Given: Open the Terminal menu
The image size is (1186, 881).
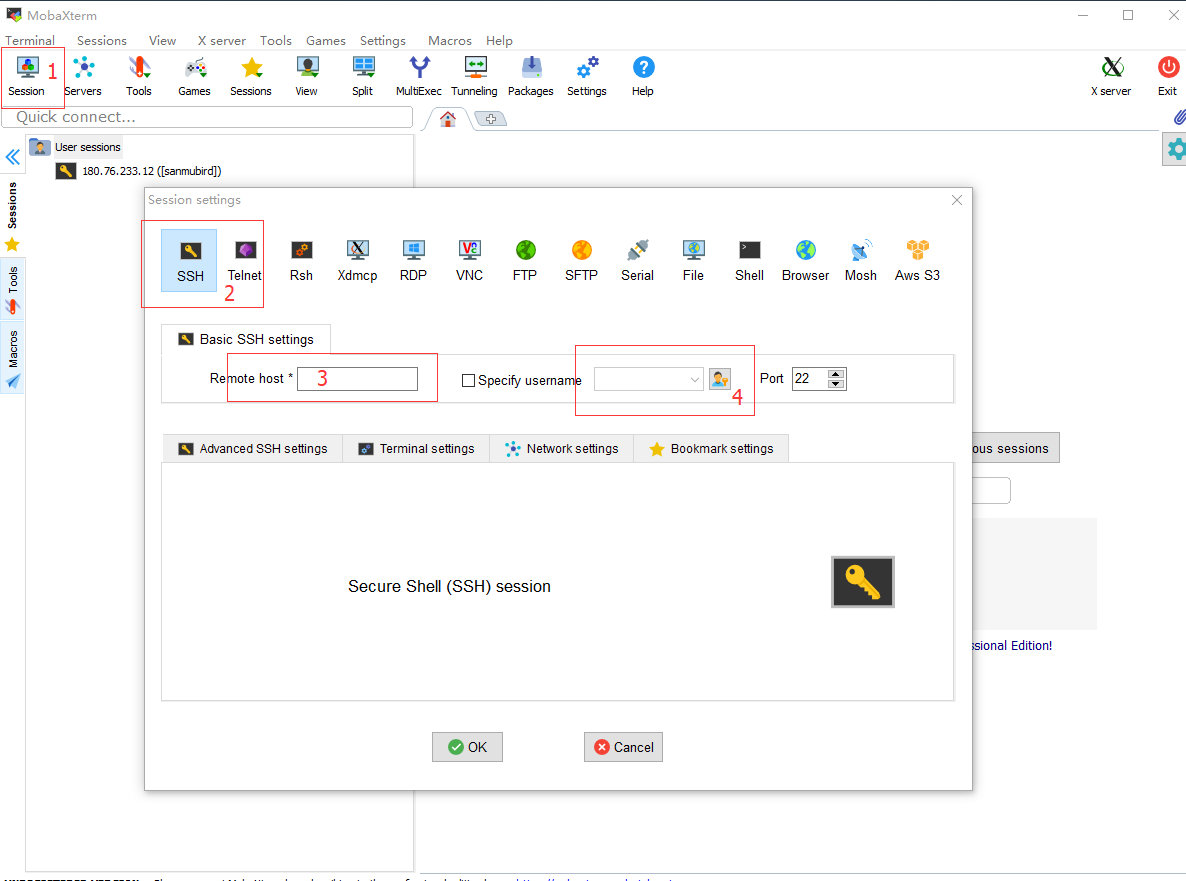Looking at the screenshot, I should (x=30, y=41).
